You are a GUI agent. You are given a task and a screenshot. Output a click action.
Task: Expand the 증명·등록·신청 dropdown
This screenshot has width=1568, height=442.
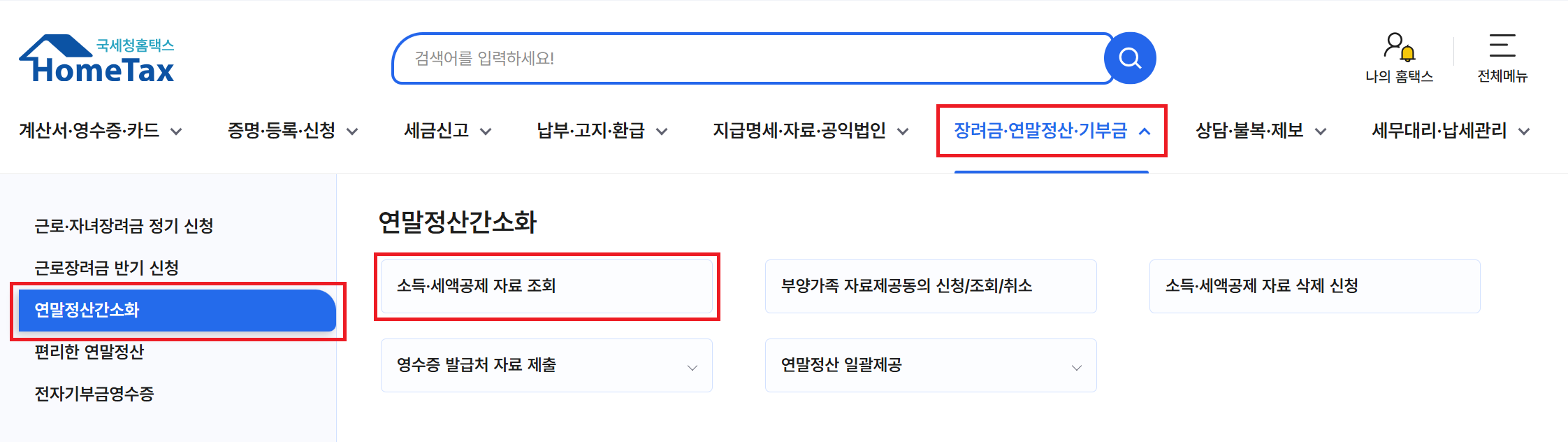click(354, 131)
